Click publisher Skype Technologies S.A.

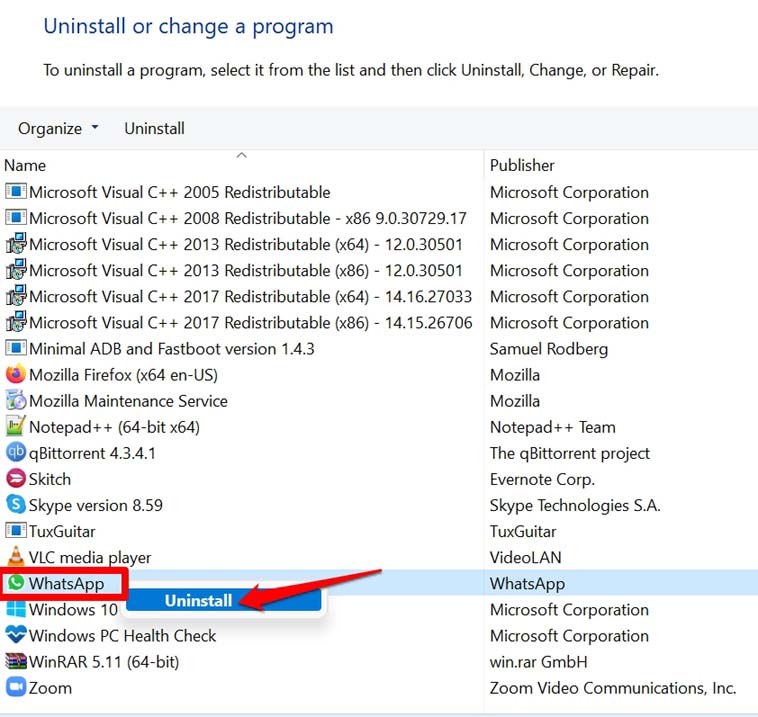pyautogui.click(x=575, y=506)
